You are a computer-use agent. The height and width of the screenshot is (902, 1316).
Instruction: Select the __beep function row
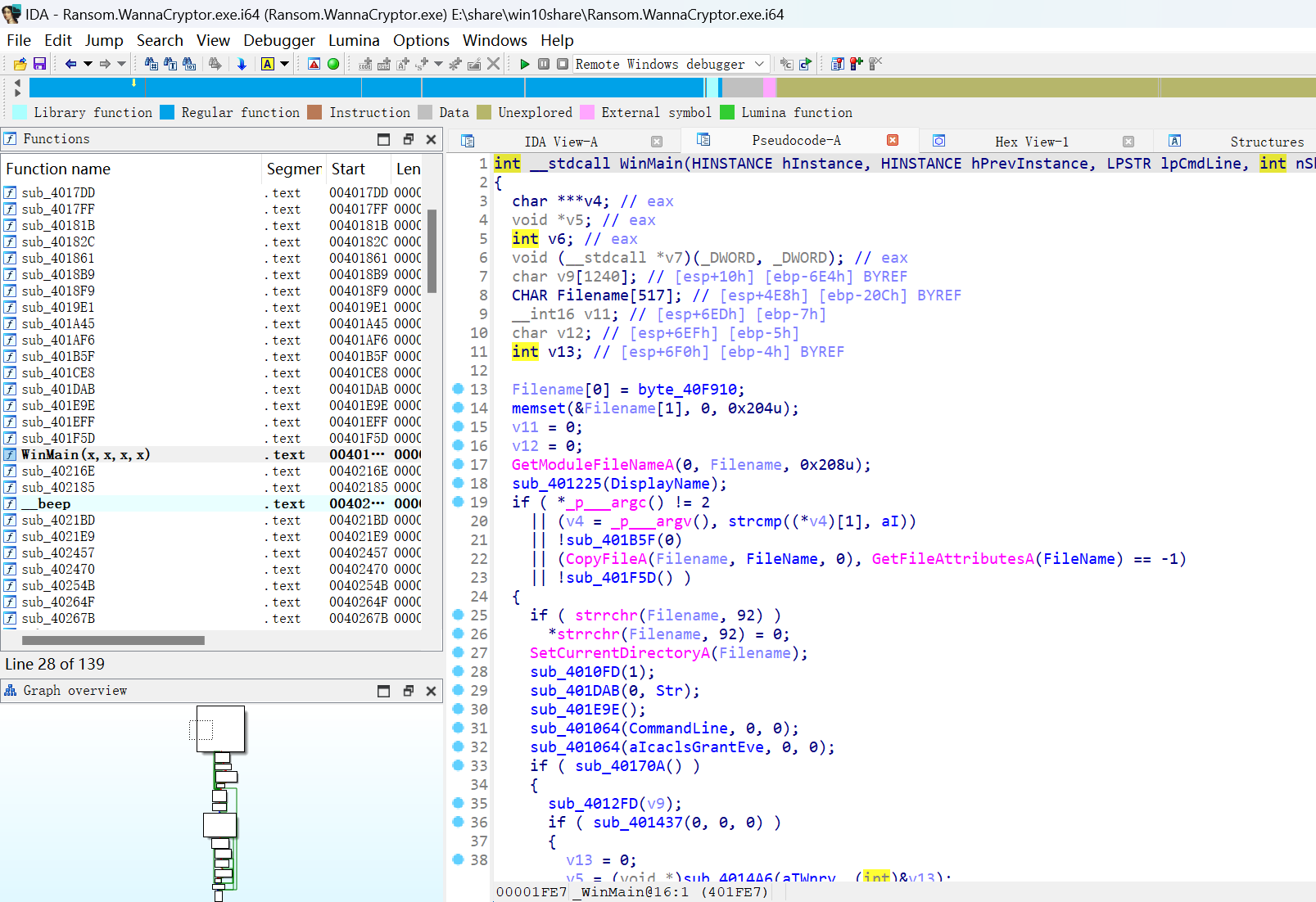(x=213, y=503)
